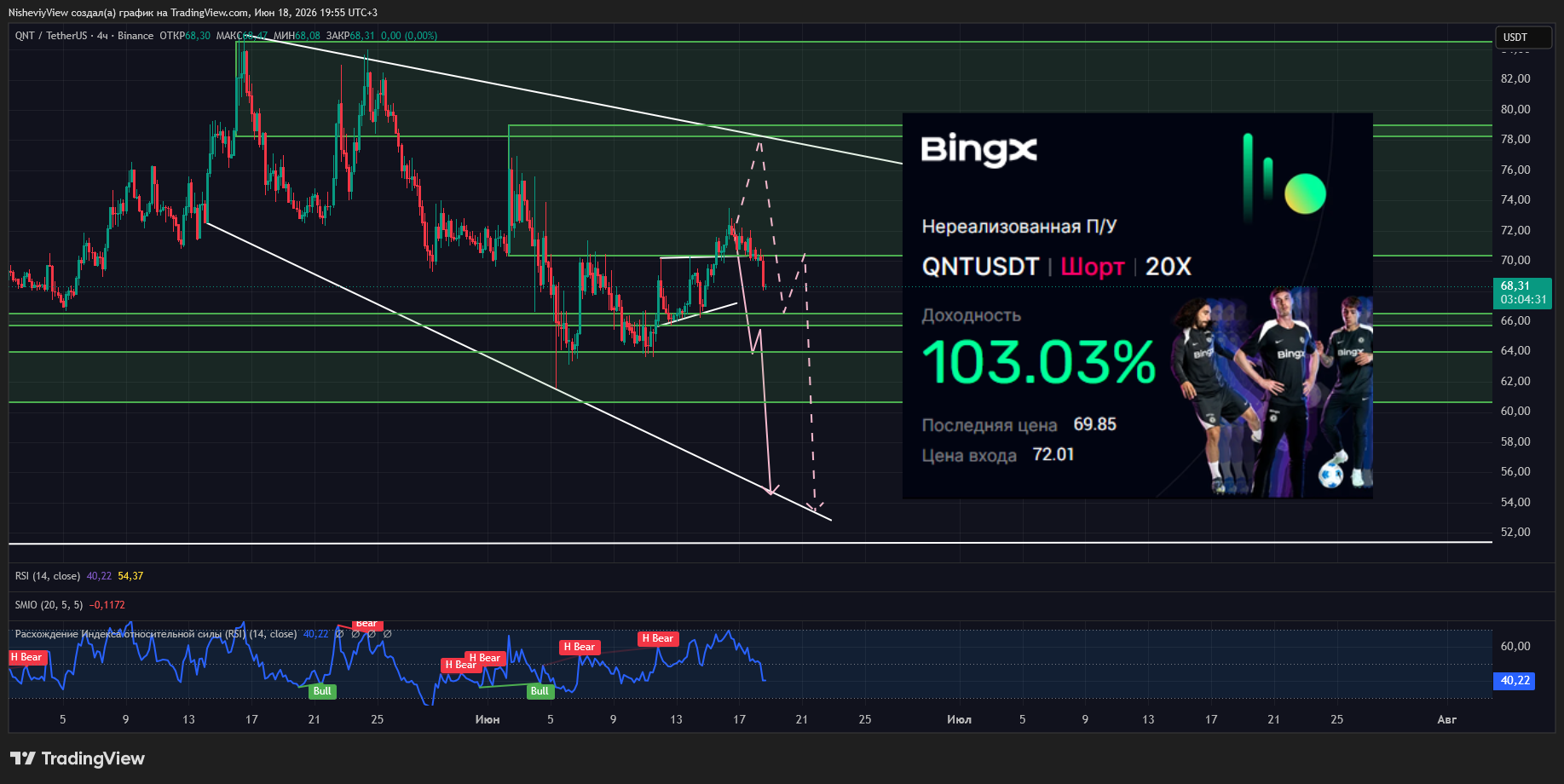Screen dimensions: 1564x784
Task: Click the 70,00 price axis label
Action: pos(1515,260)
